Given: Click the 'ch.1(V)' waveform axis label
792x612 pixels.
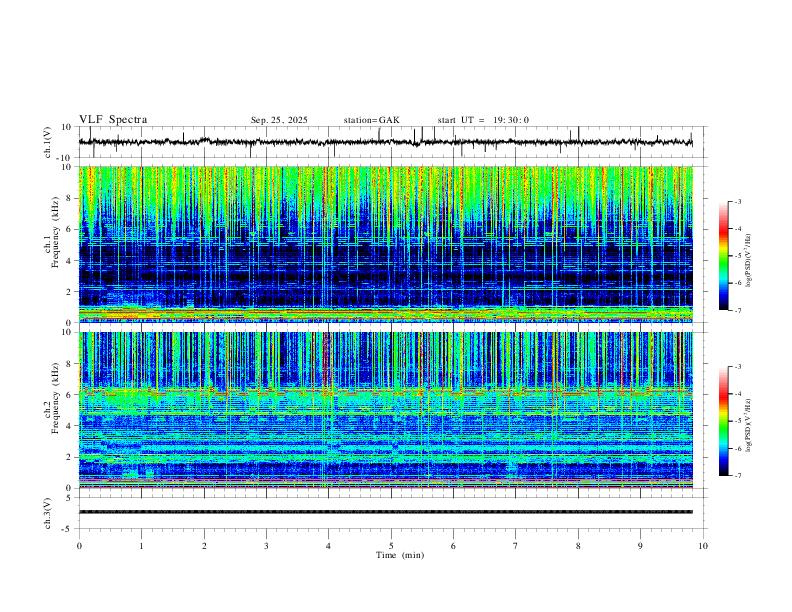Looking at the screenshot, I should [48, 142].
